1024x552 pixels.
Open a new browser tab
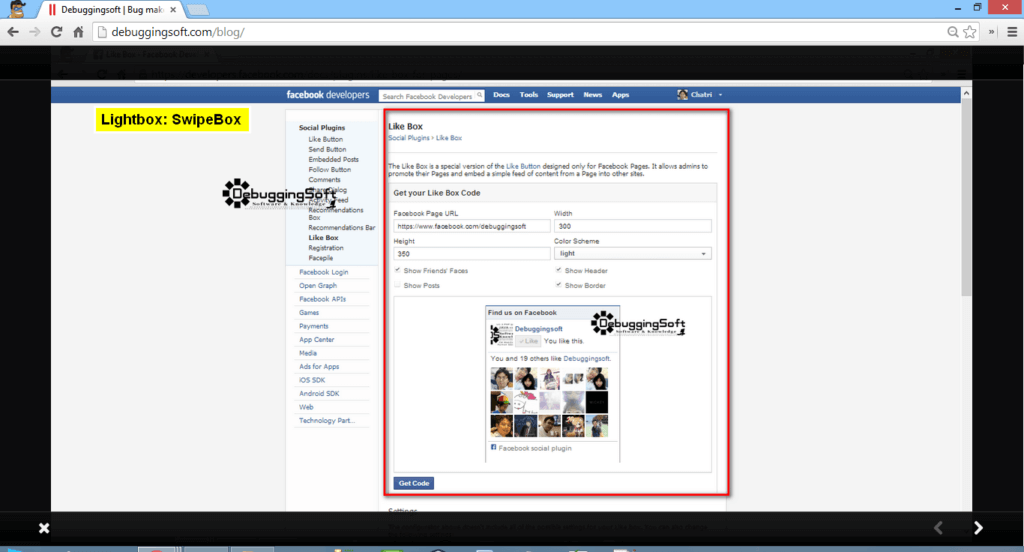point(198,10)
